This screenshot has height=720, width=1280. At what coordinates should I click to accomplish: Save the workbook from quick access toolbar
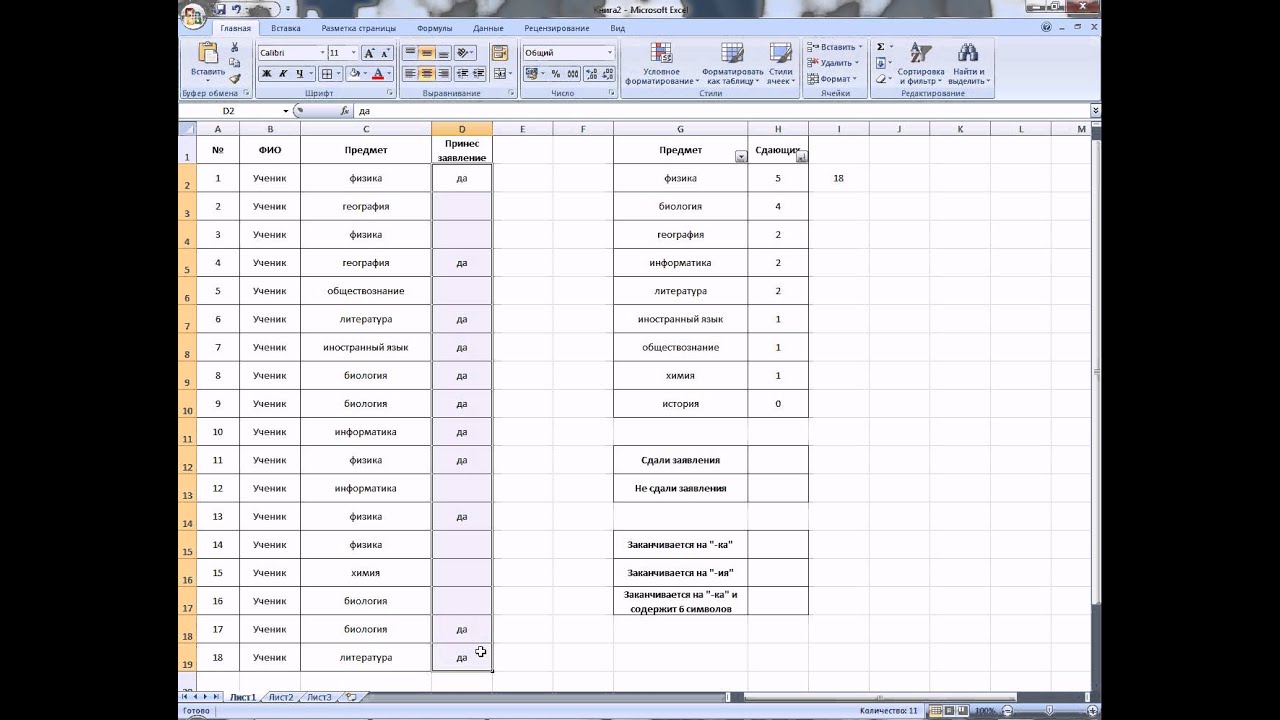tap(218, 9)
